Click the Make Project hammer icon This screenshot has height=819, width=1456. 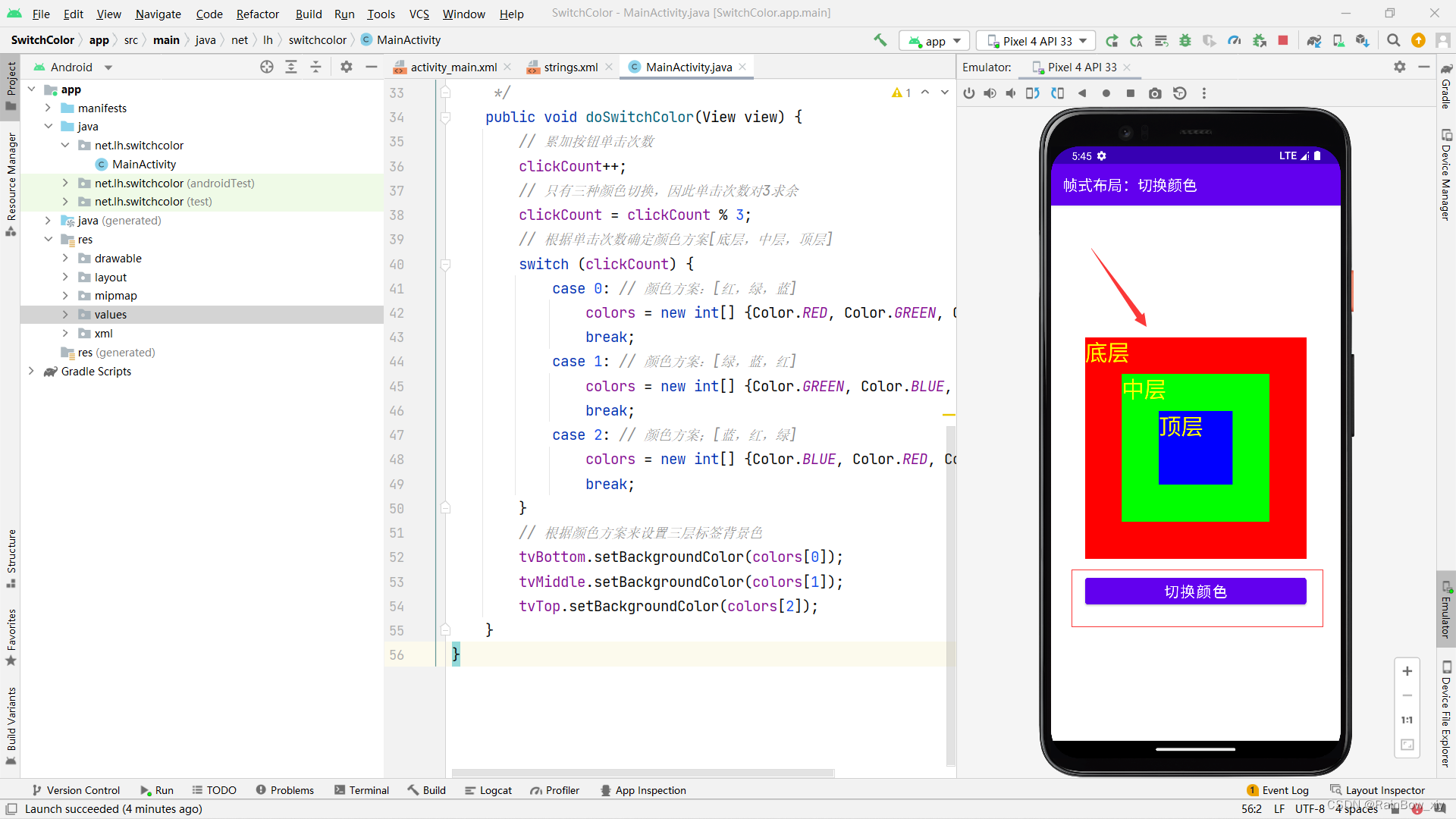[880, 40]
